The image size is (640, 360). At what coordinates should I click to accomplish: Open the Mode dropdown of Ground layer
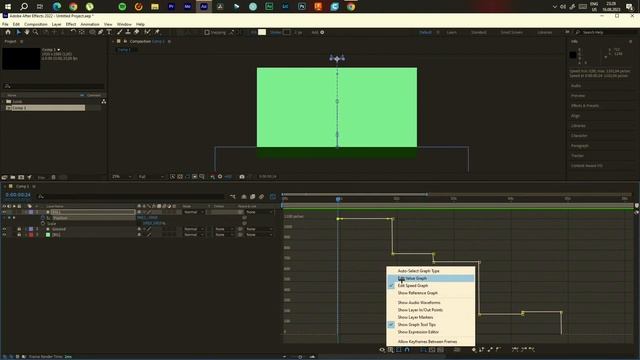point(194,229)
